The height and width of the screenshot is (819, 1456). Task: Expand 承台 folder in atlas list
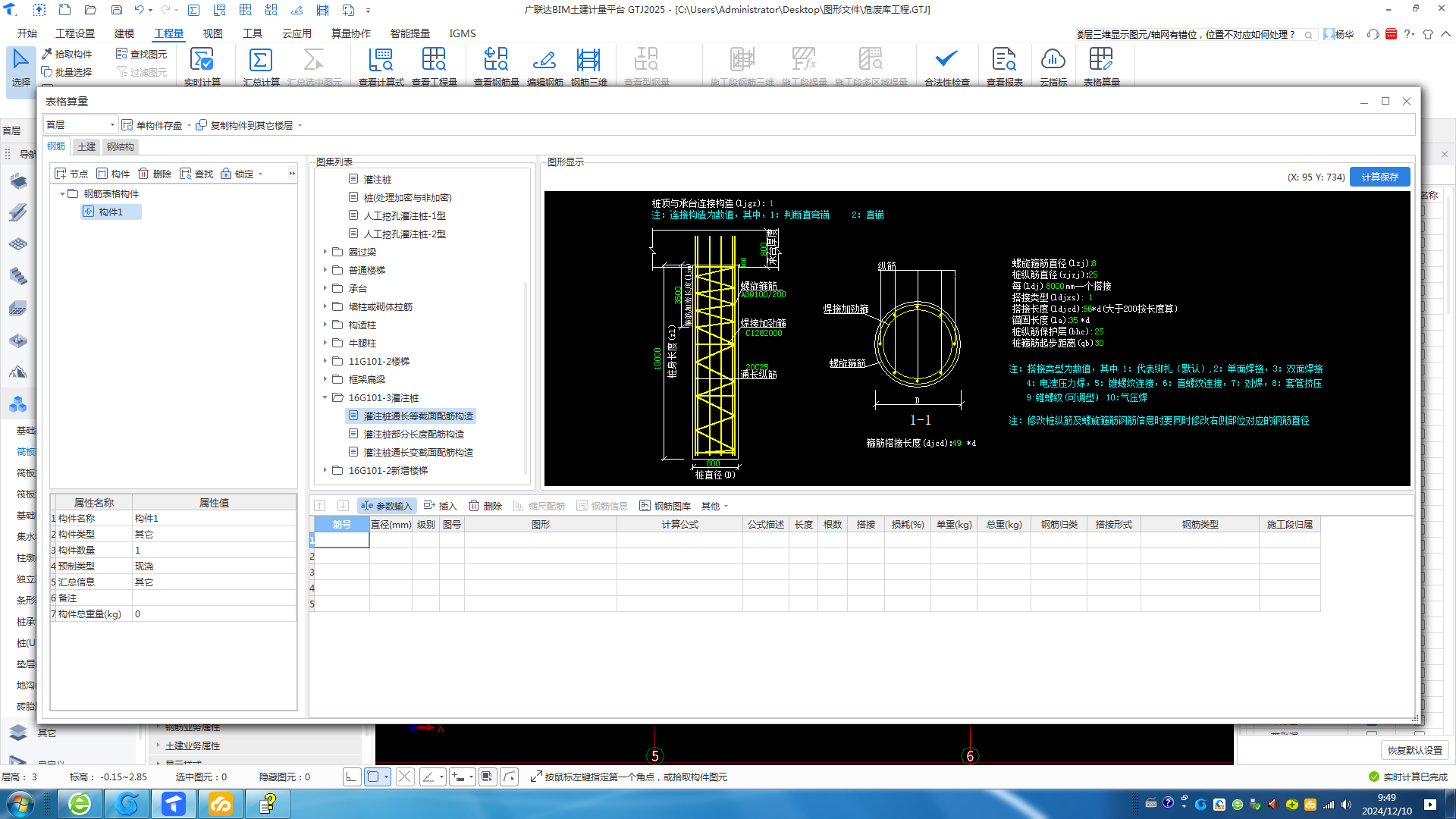325,288
